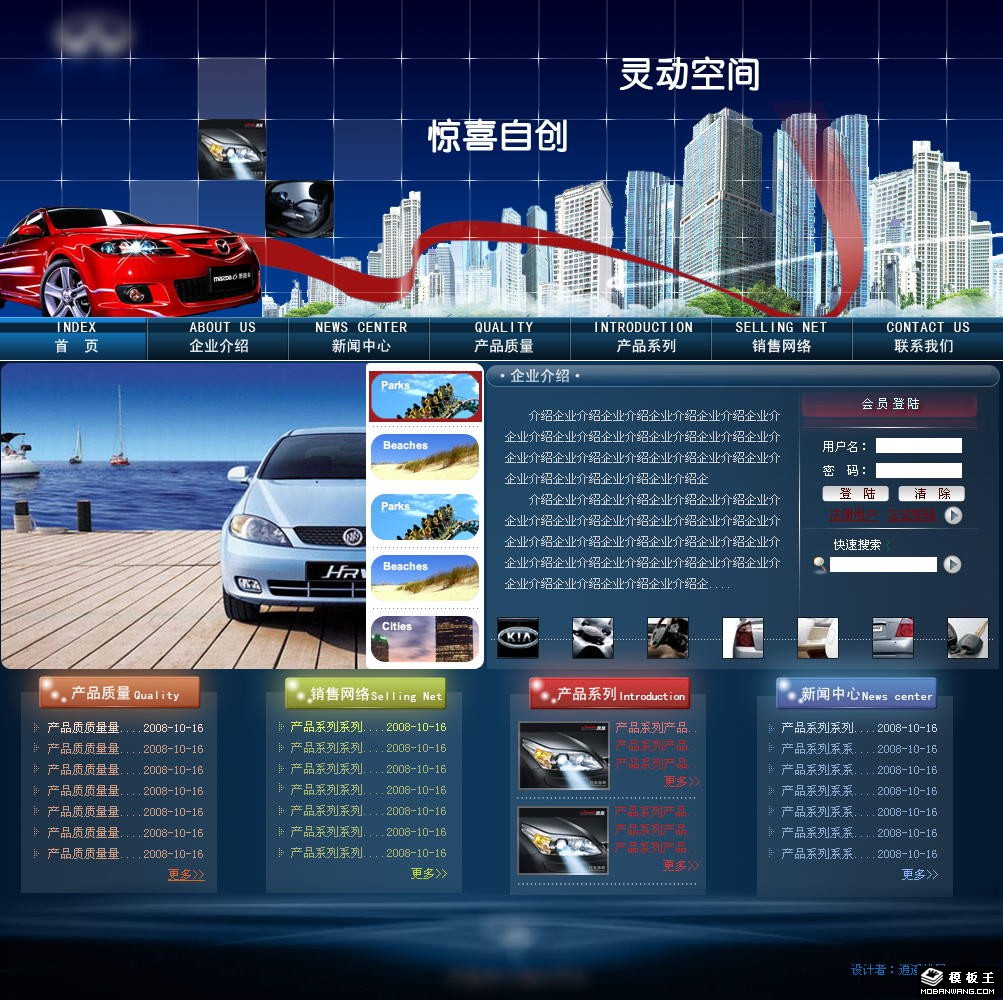This screenshot has width=1003, height=1000.
Task: Open the upper headlight product image
Action: 564,756
